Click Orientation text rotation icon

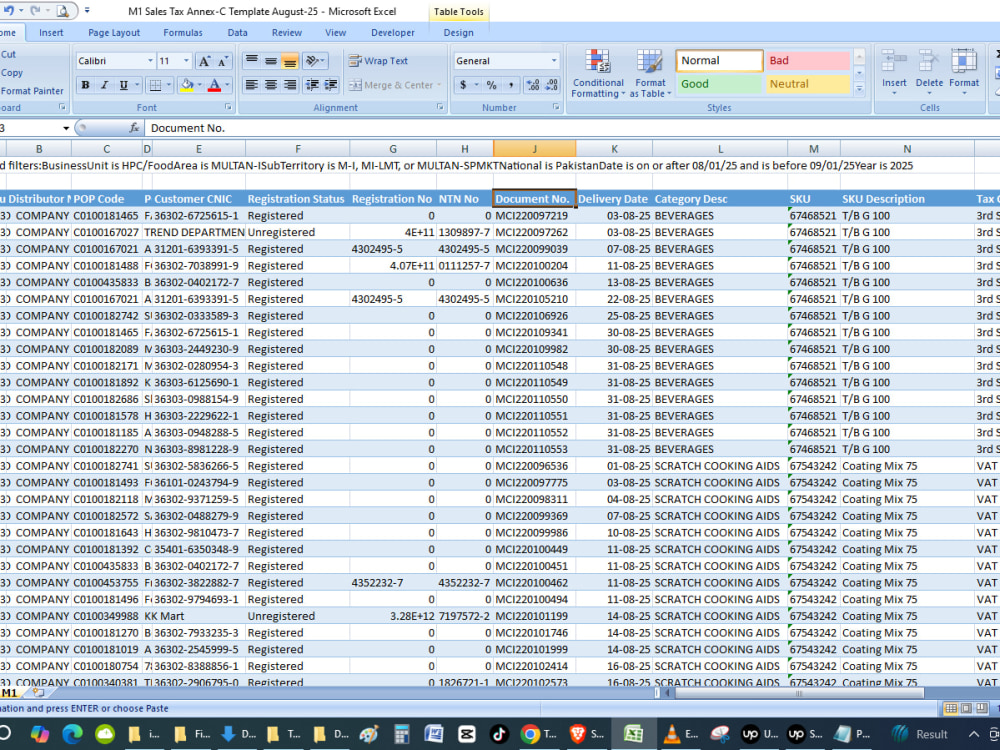pos(314,61)
